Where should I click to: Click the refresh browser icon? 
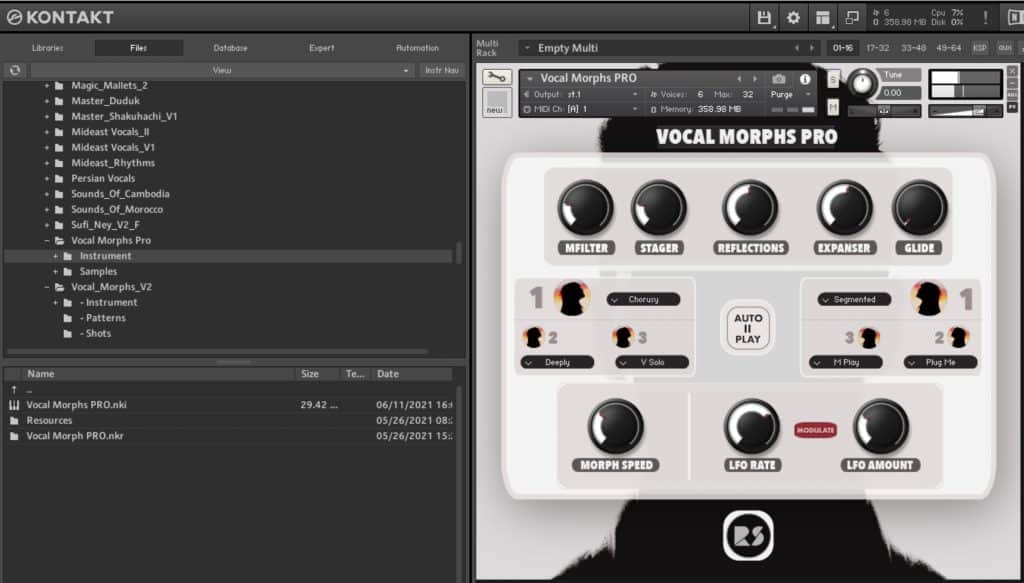coord(15,70)
